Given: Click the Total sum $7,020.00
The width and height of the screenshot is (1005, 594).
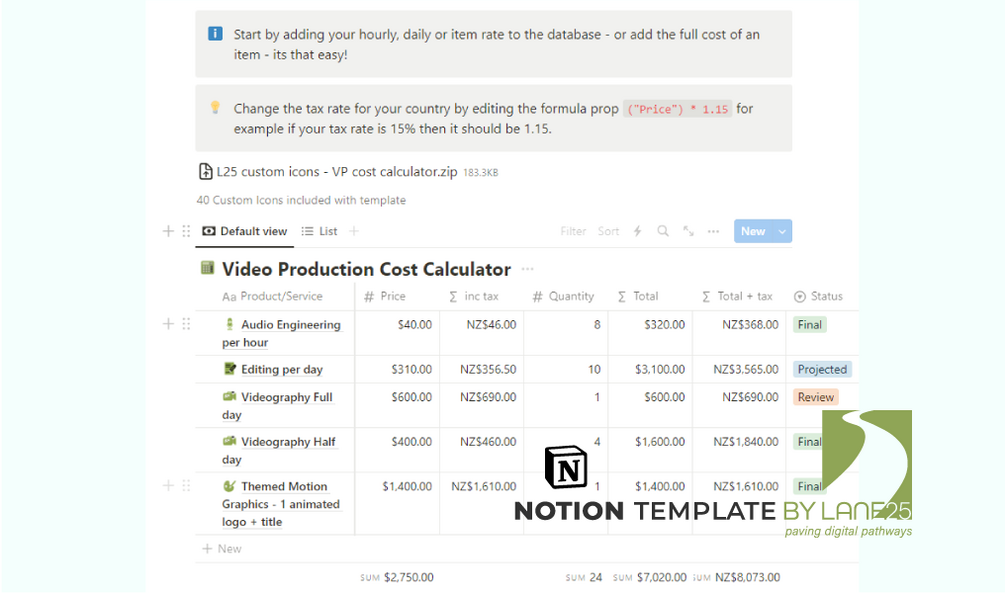Looking at the screenshot, I should 649,577.
